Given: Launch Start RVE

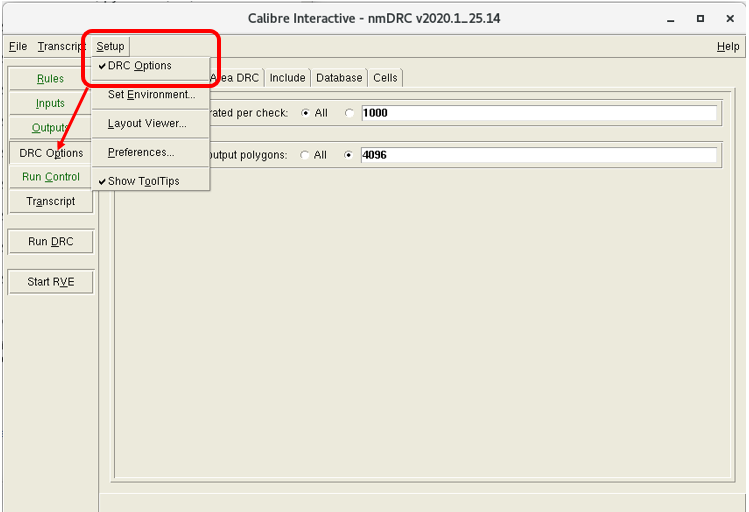Looking at the screenshot, I should 50,282.
